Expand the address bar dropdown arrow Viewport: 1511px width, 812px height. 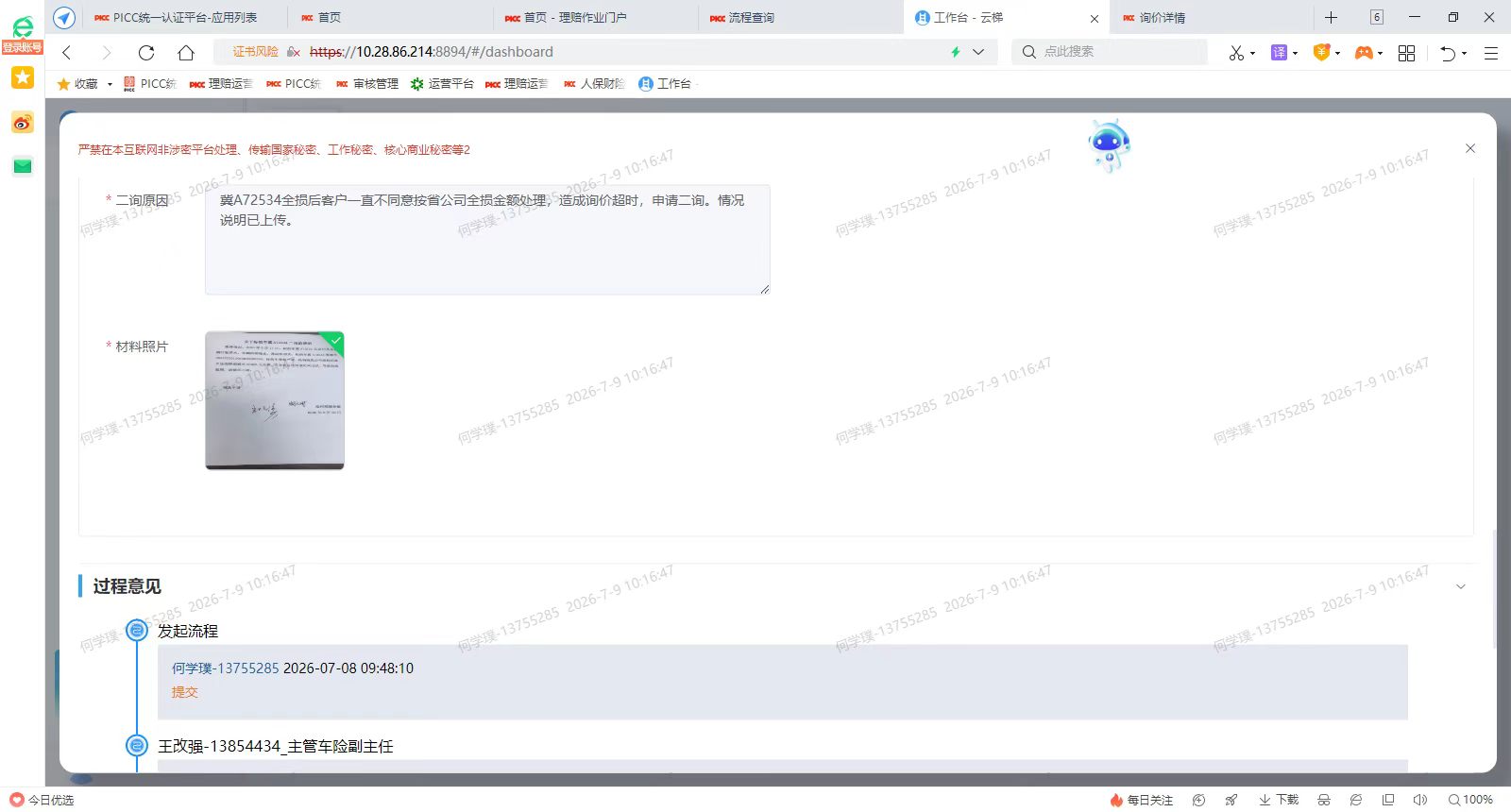point(978,52)
